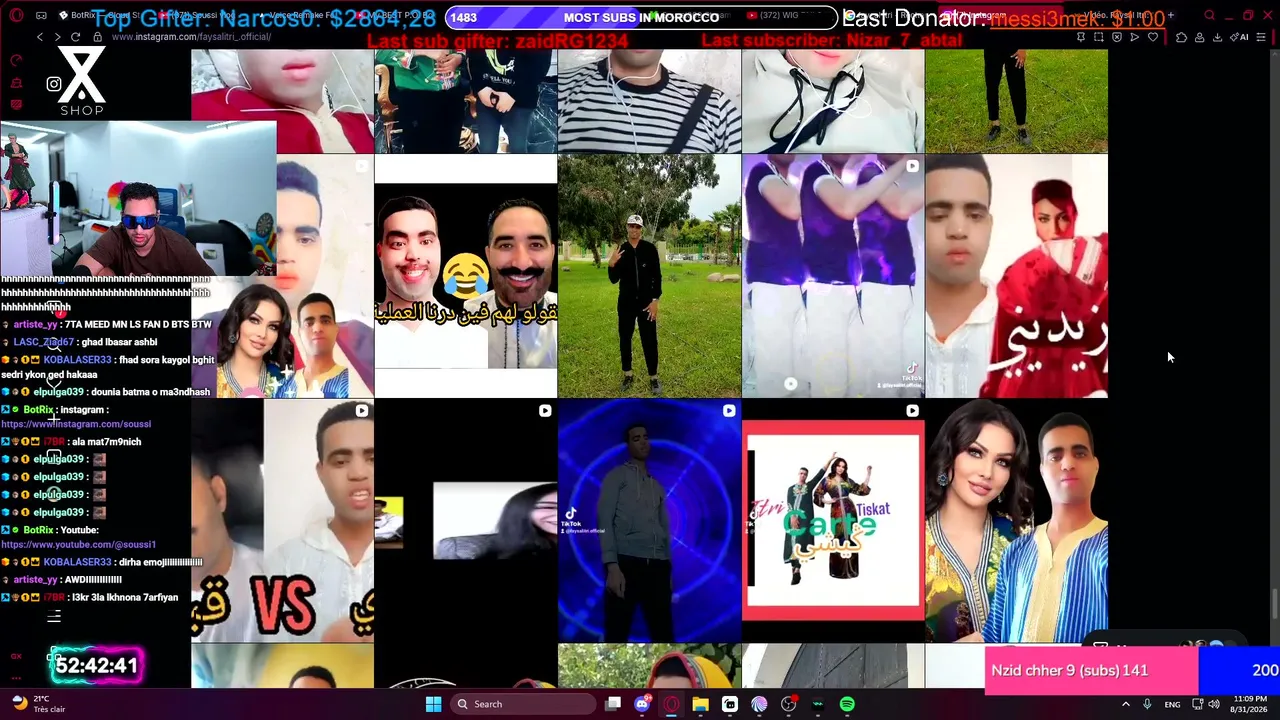Viewport: 1280px width, 720px height.
Task: Open post of woman beside man in blue
Action: pyautogui.click(x=1016, y=520)
